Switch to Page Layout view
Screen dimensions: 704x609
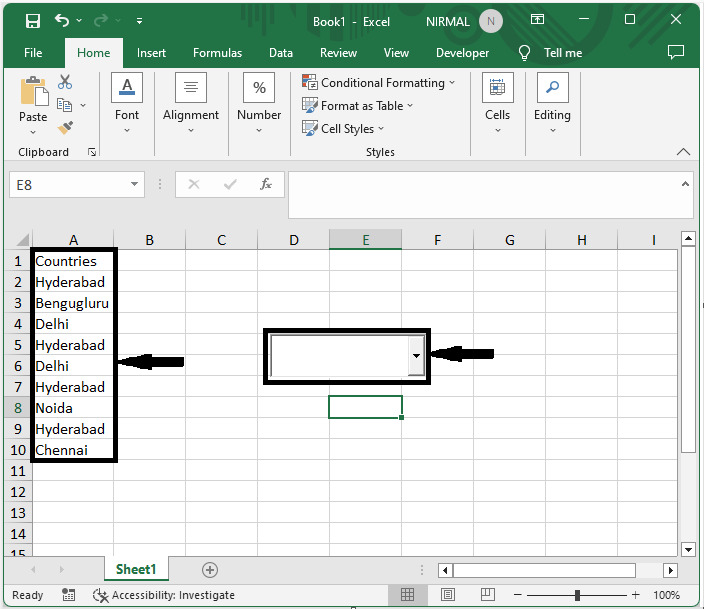[x=448, y=595]
